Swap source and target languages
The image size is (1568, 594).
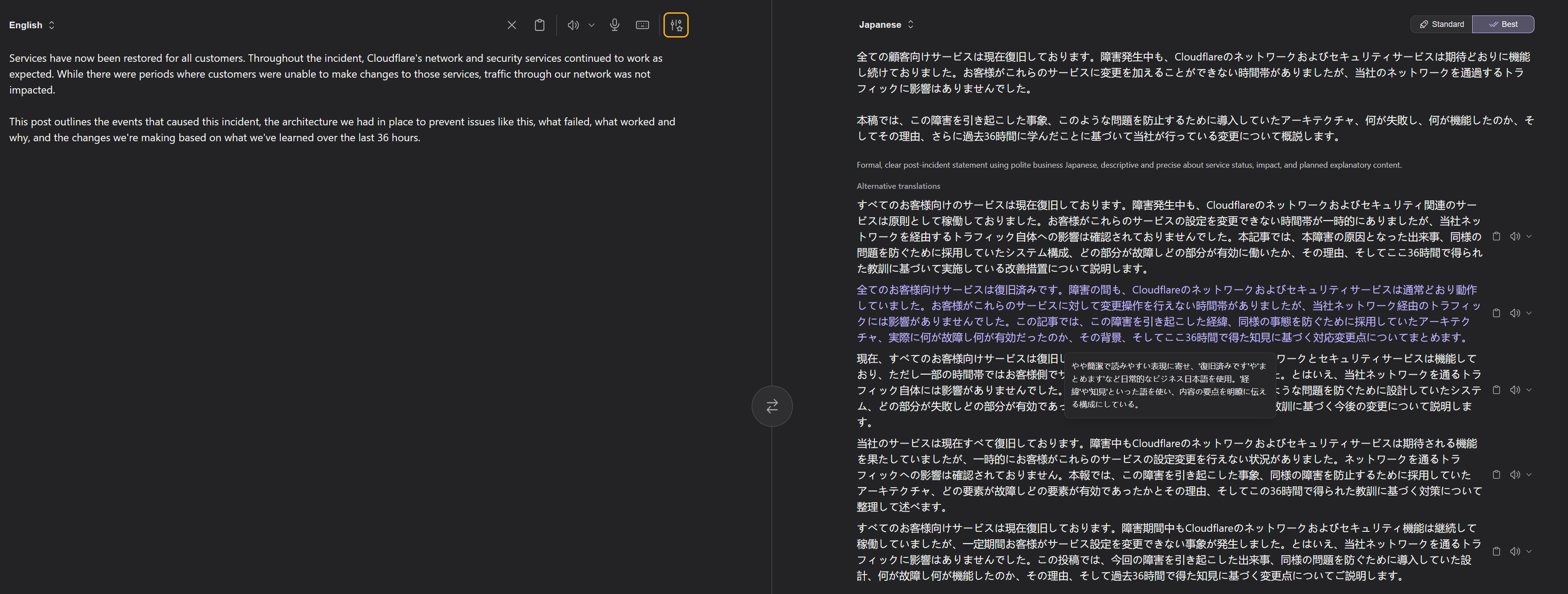(772, 406)
